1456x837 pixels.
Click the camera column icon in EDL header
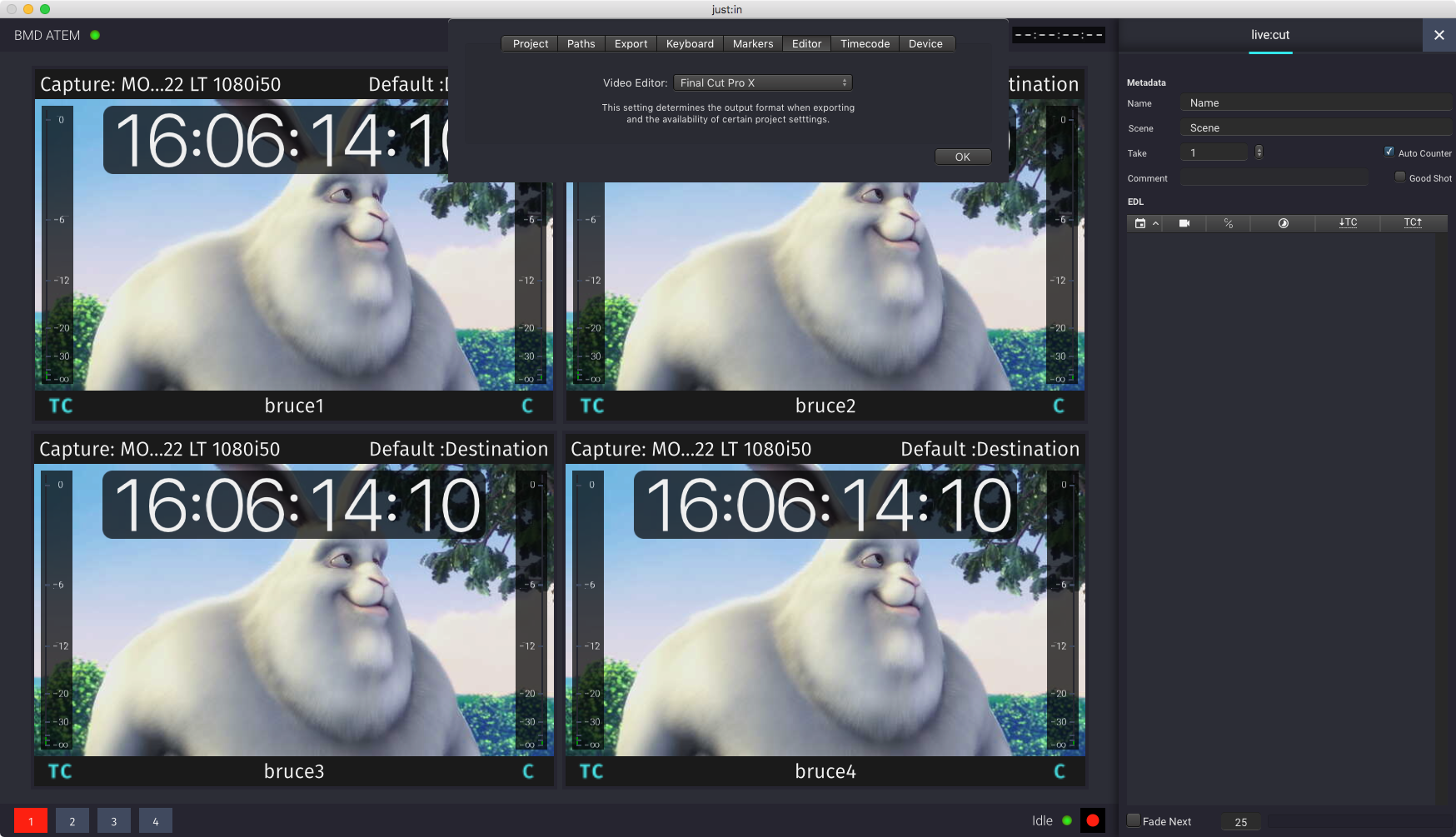click(1184, 223)
